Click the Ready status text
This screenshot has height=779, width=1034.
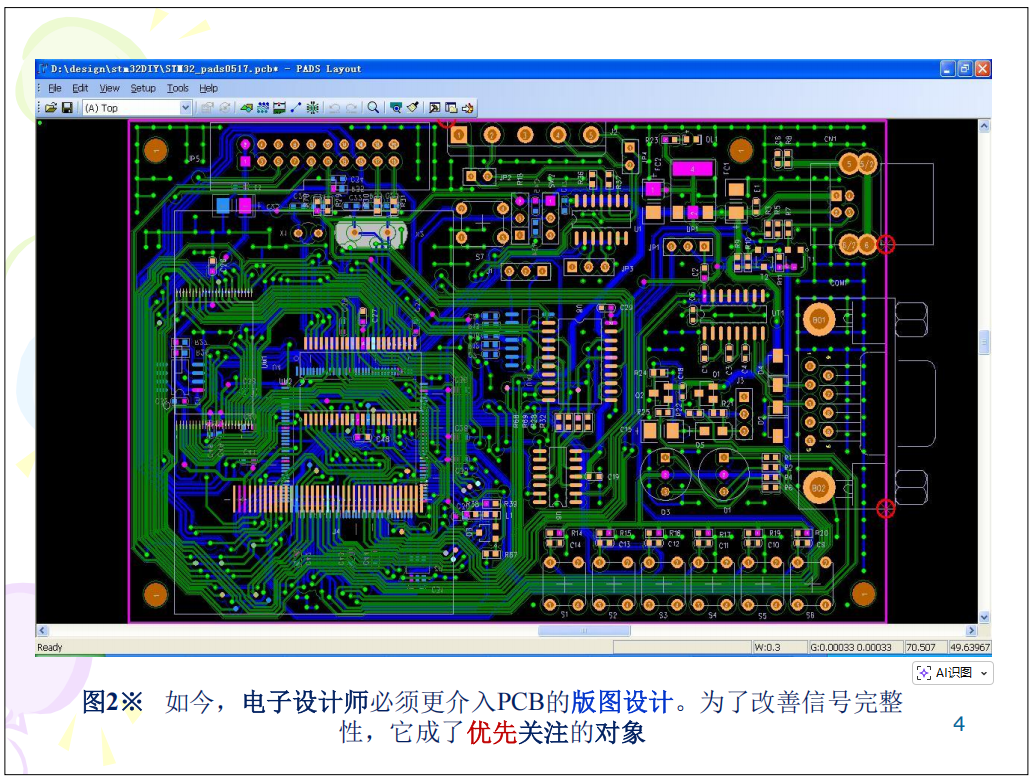[49, 647]
